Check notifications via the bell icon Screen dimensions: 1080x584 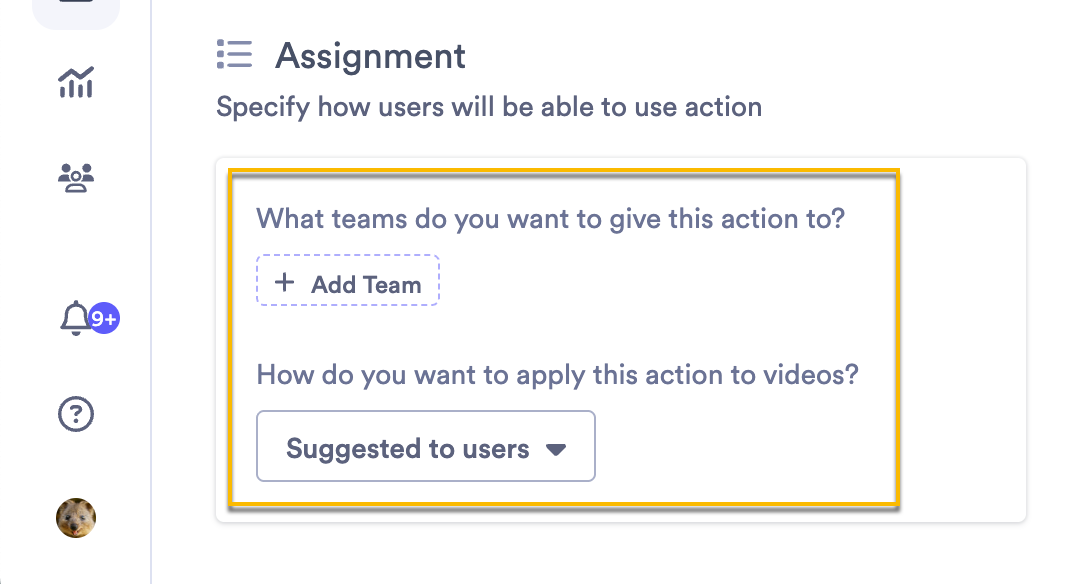[76, 318]
